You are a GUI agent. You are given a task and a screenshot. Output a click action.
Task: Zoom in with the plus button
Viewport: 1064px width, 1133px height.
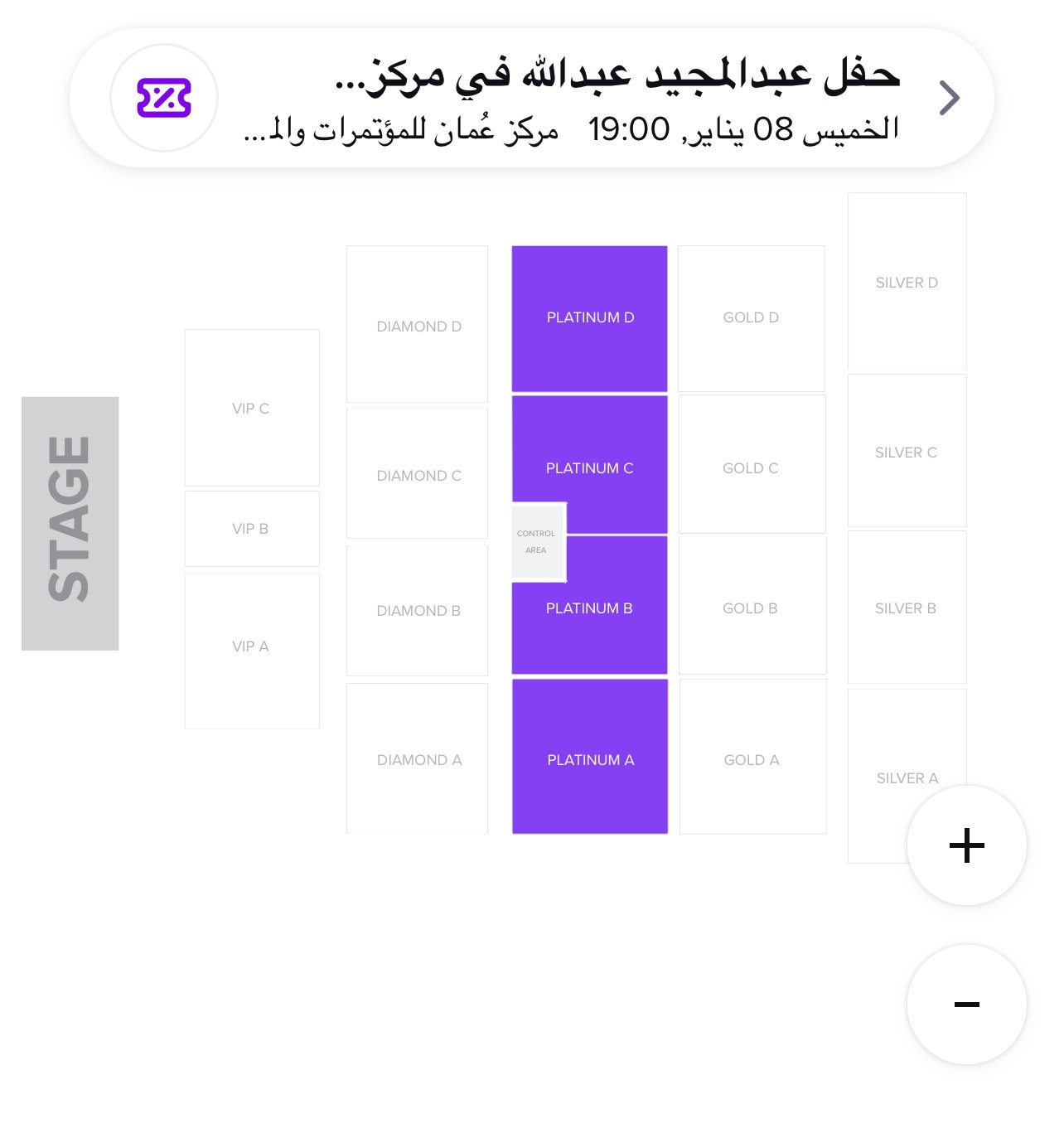pyautogui.click(x=966, y=845)
